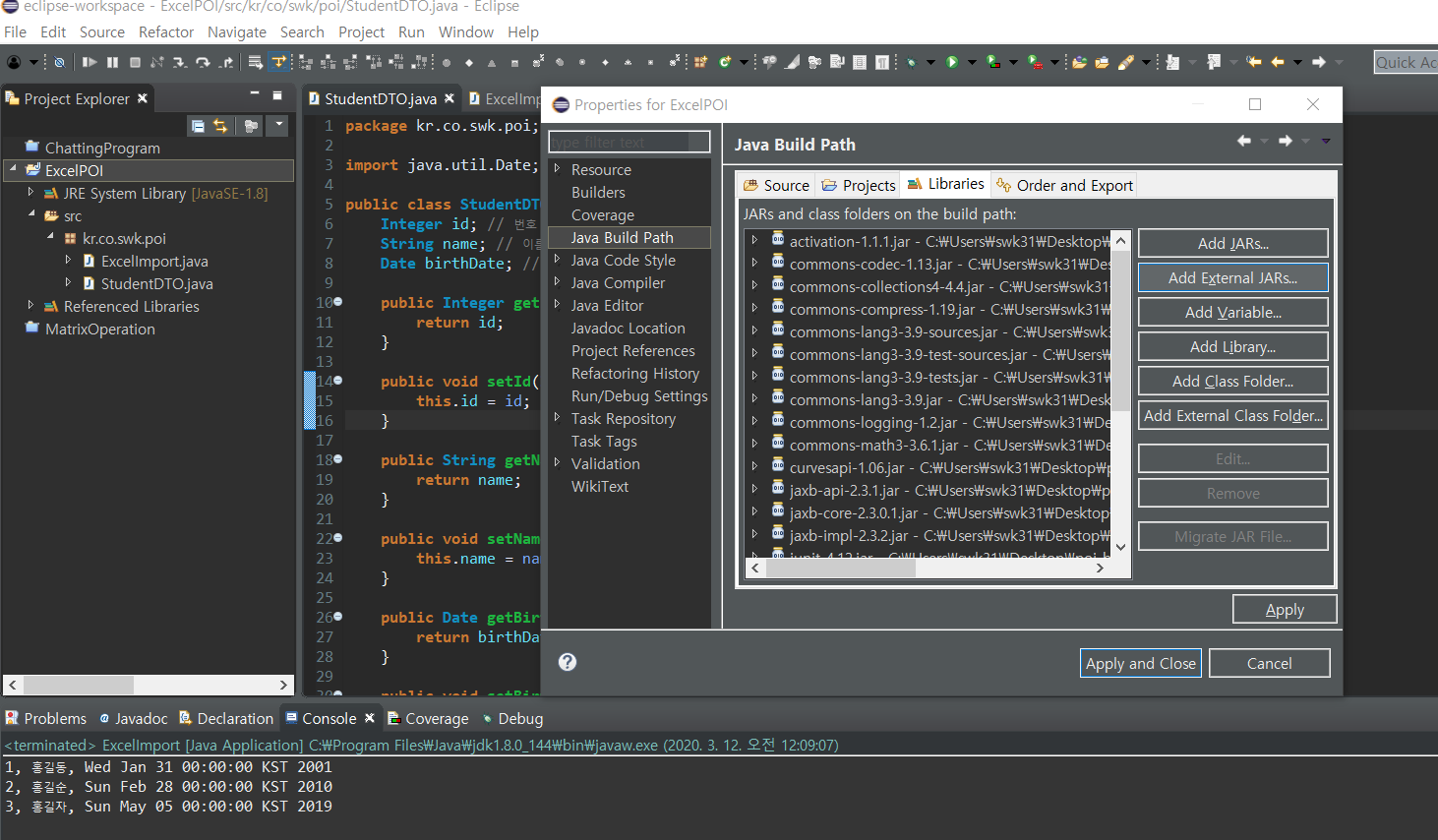Open the Window menu
The height and width of the screenshot is (840, 1438).
tap(466, 31)
